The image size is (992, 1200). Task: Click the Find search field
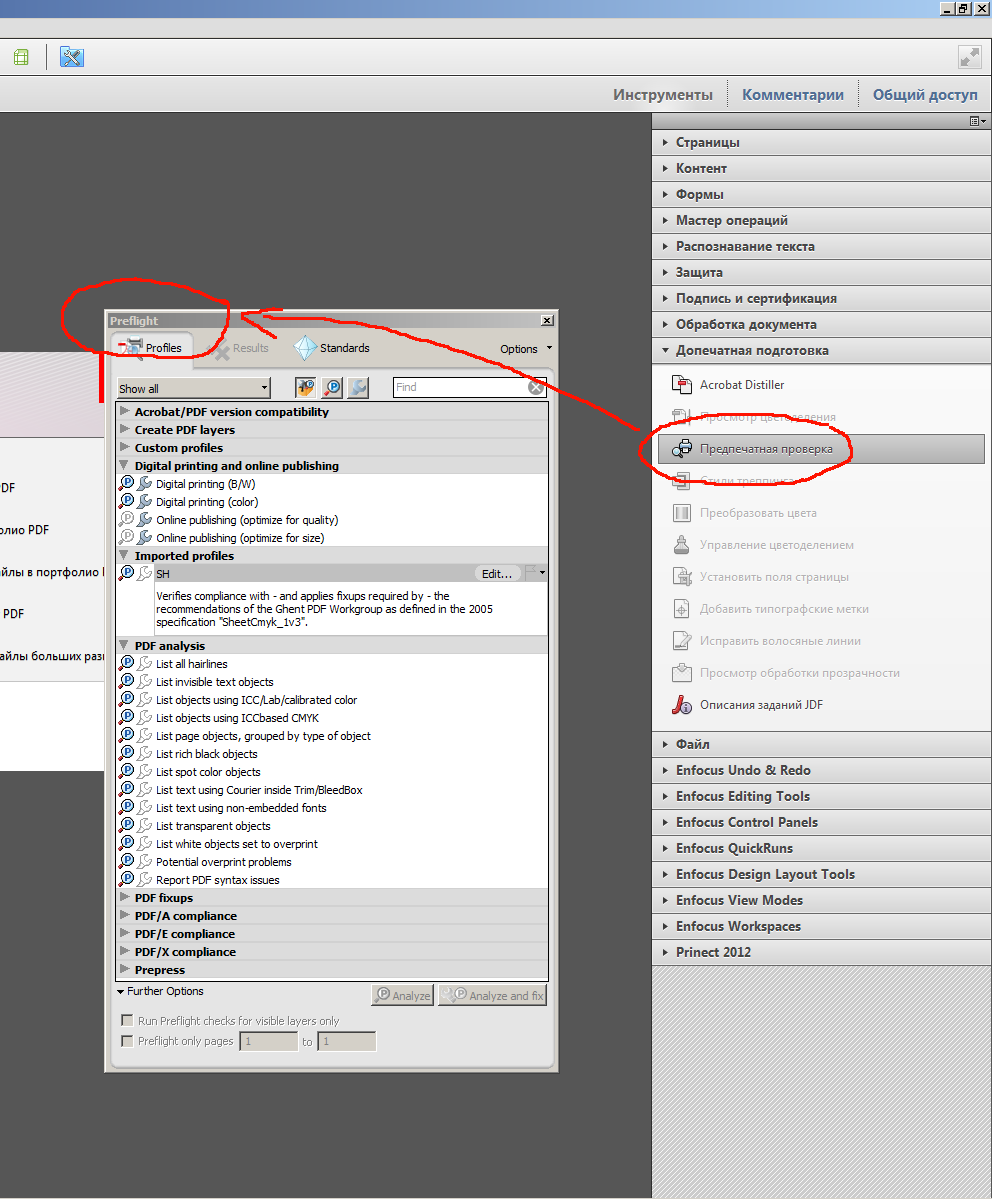(461, 388)
